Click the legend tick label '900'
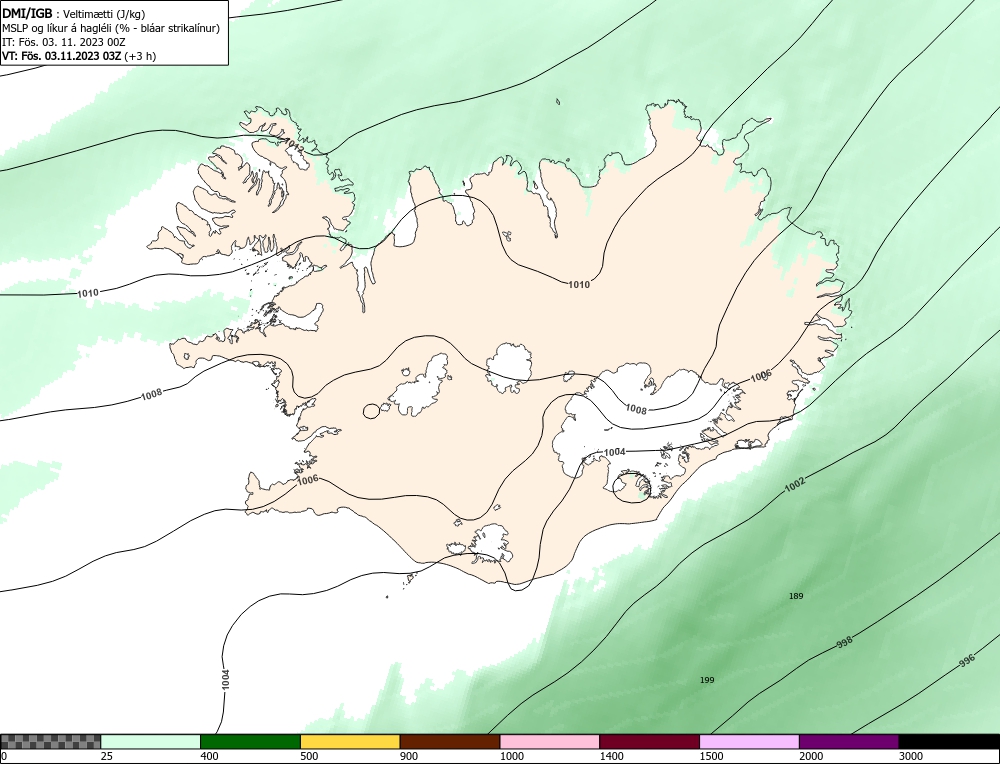 [409, 756]
